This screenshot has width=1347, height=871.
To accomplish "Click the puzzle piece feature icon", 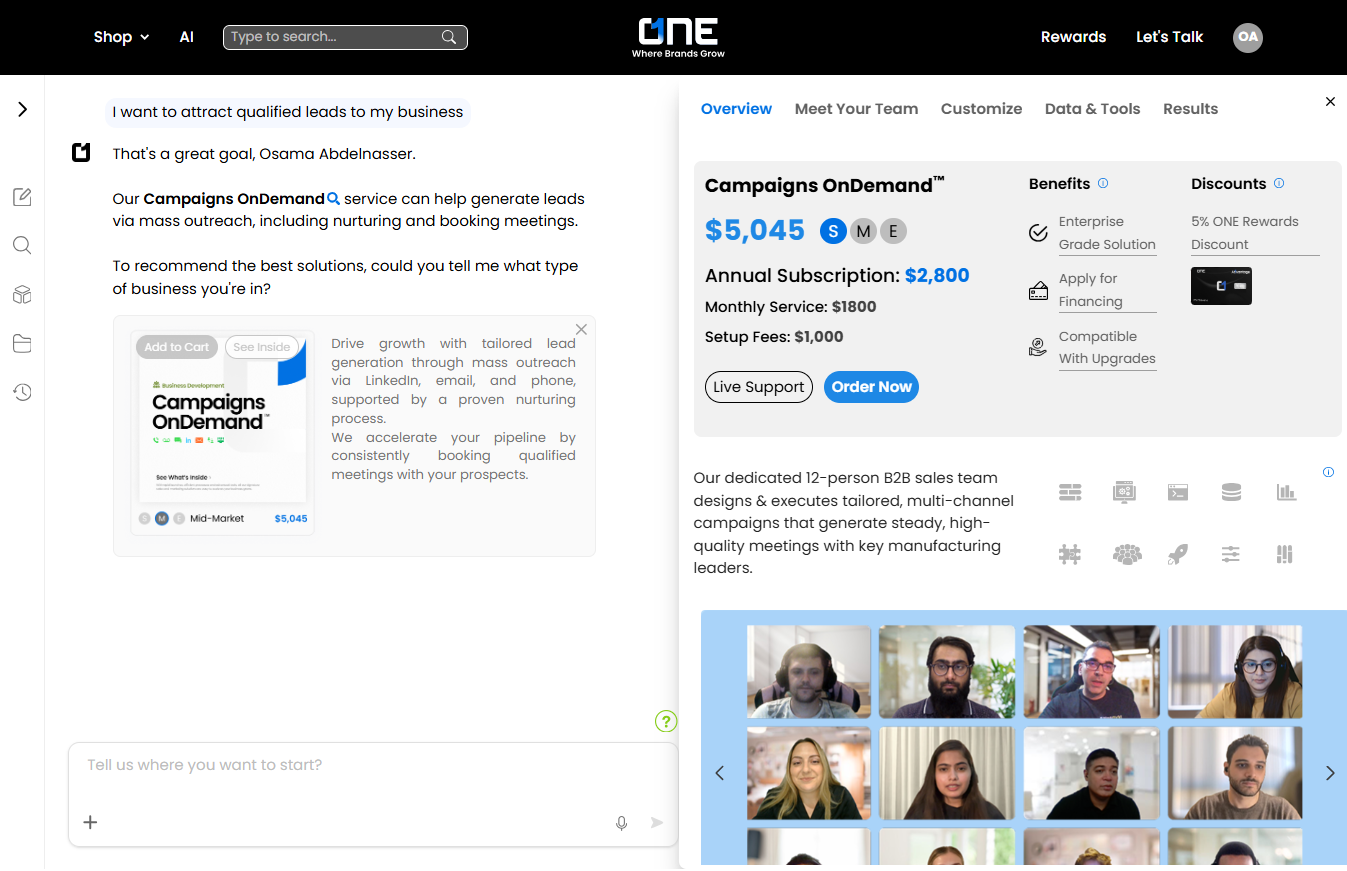I will click(x=1070, y=554).
